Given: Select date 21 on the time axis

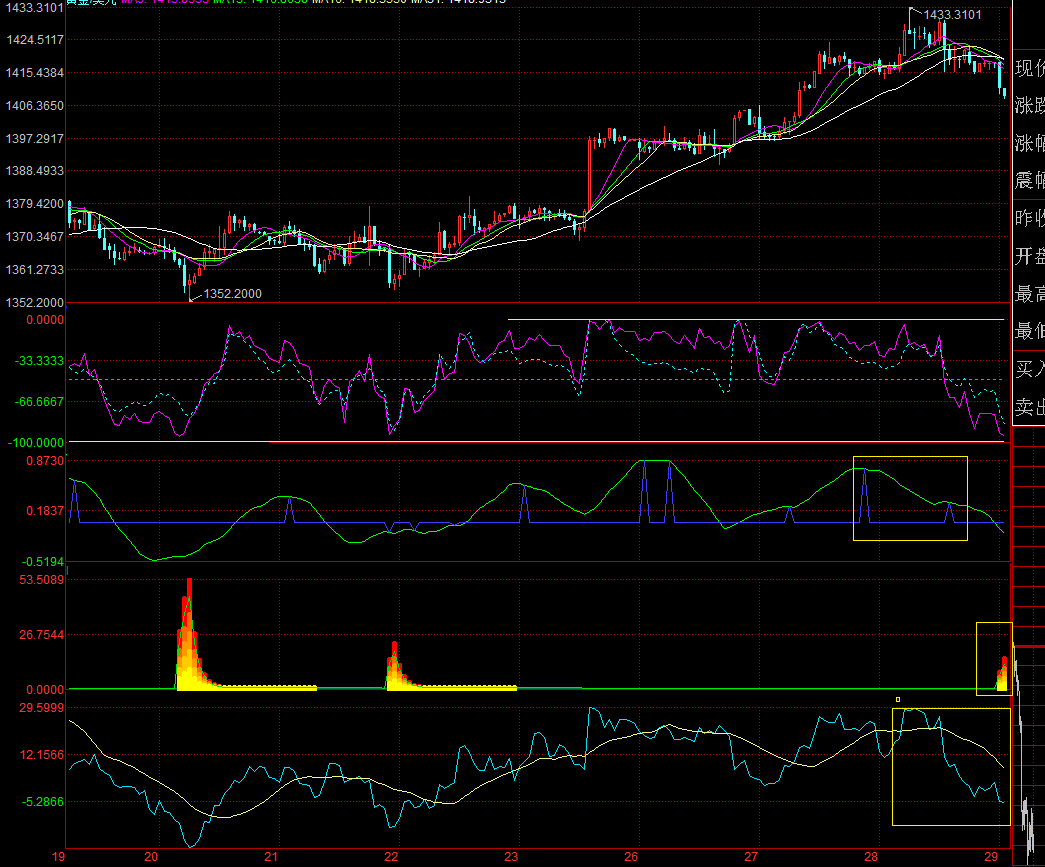Looking at the screenshot, I should (271, 857).
